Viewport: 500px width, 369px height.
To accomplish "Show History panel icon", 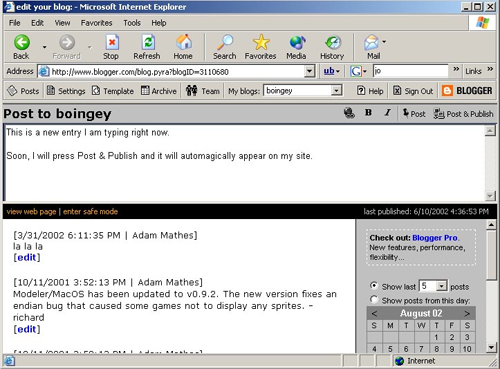I will [x=332, y=47].
